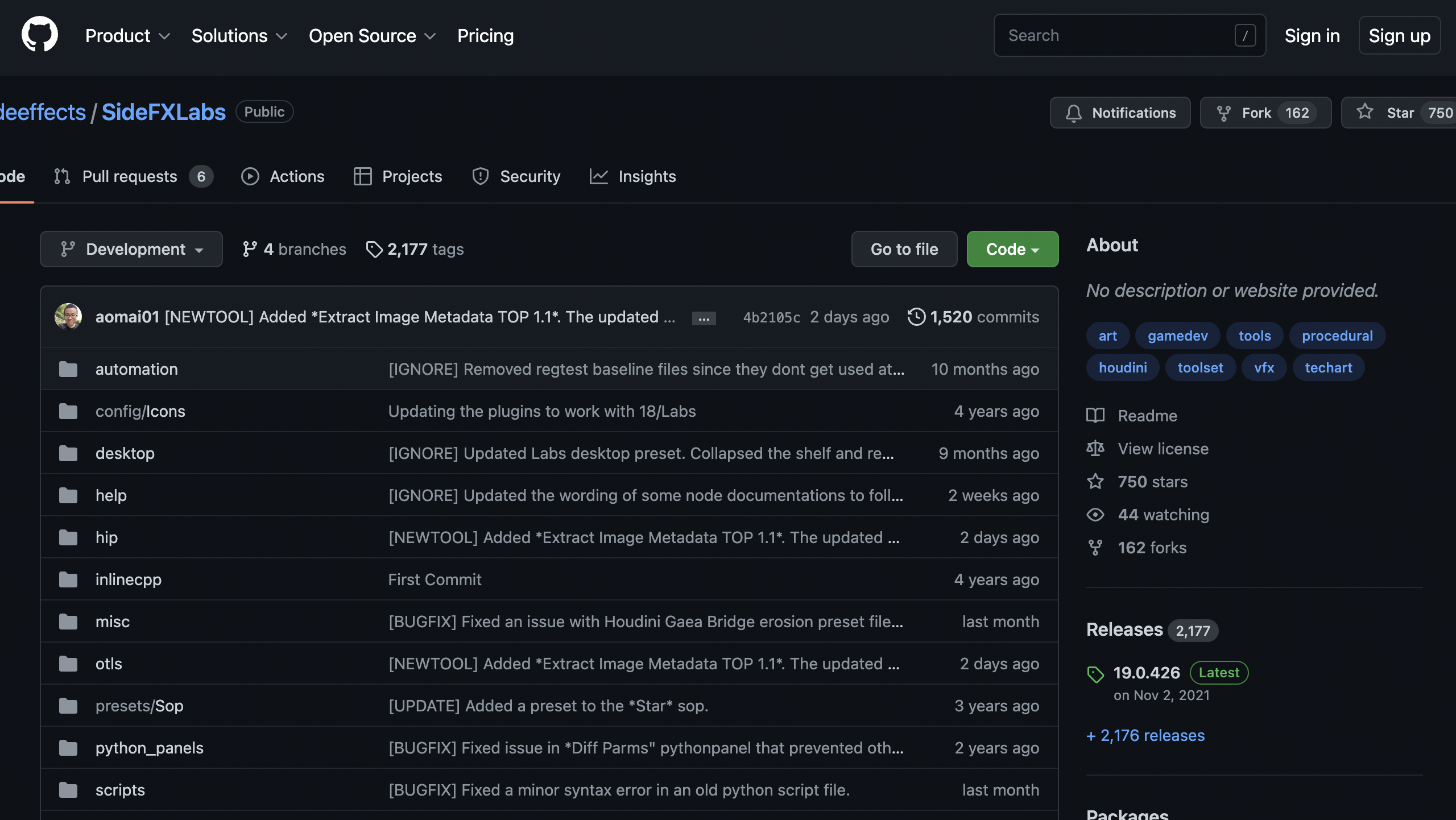
Task: Expand the commit message ellipsis button
Action: [x=704, y=318]
